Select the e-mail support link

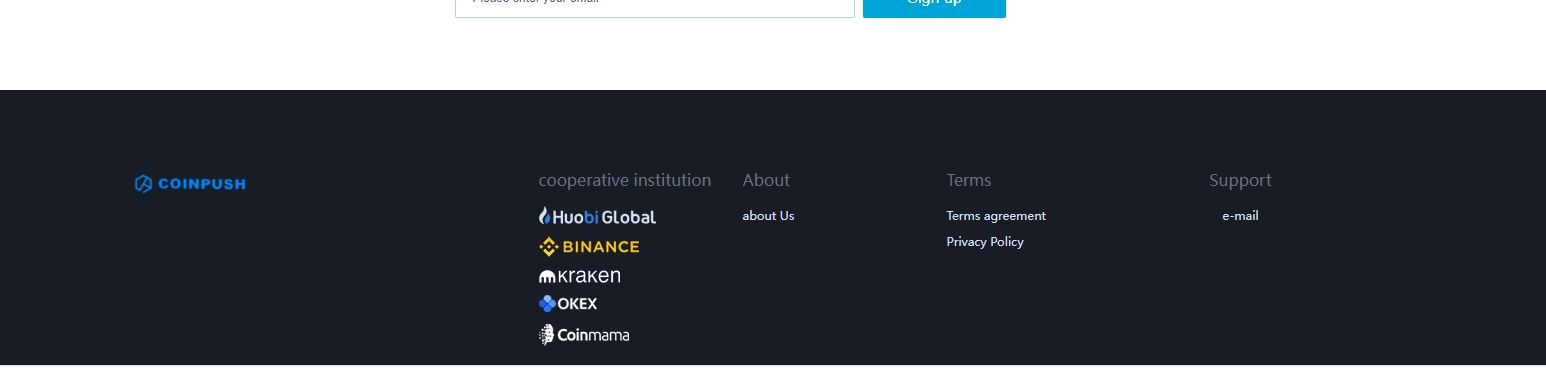coord(1240,216)
